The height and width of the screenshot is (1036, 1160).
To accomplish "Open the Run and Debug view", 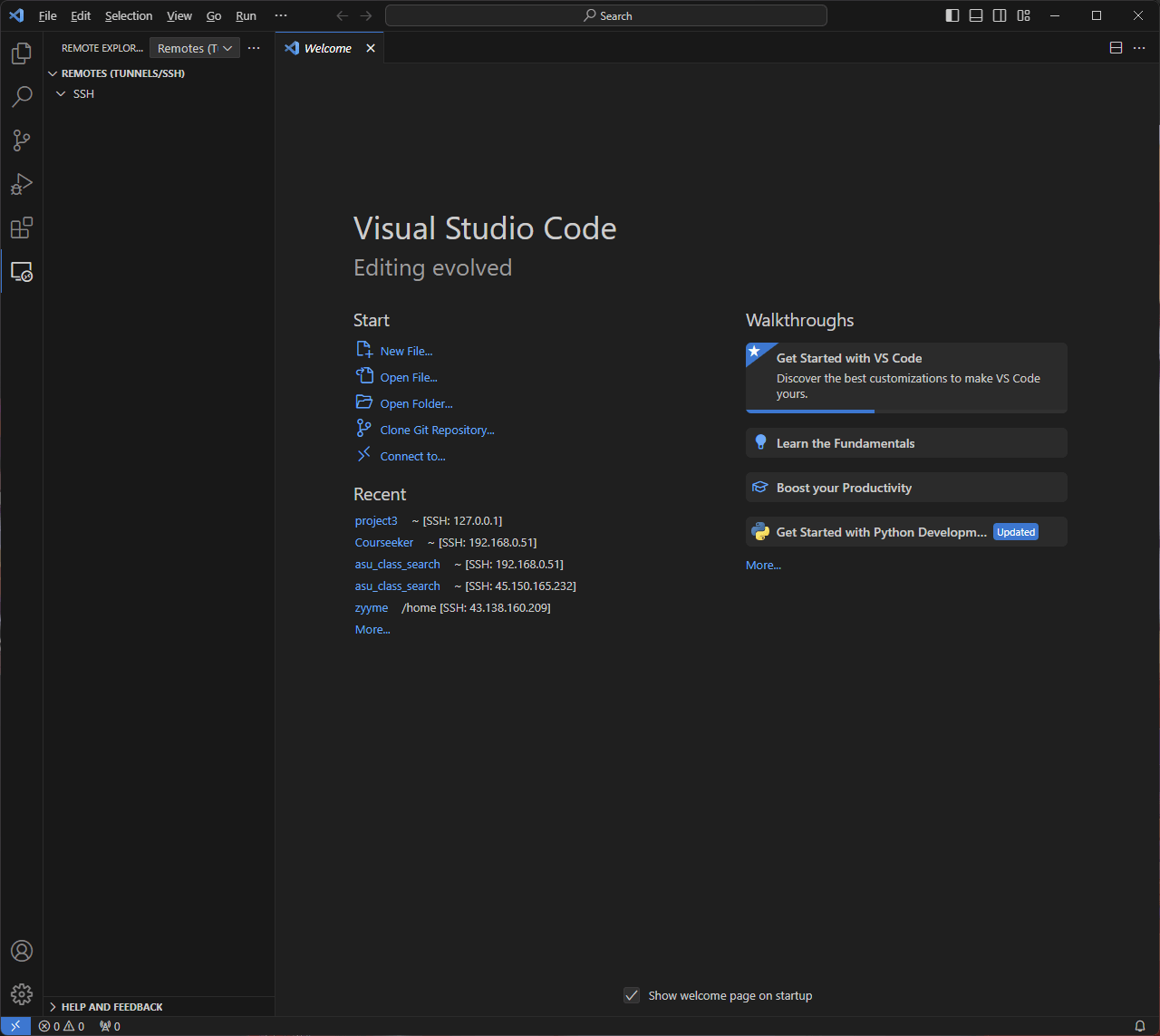I will pyautogui.click(x=22, y=184).
